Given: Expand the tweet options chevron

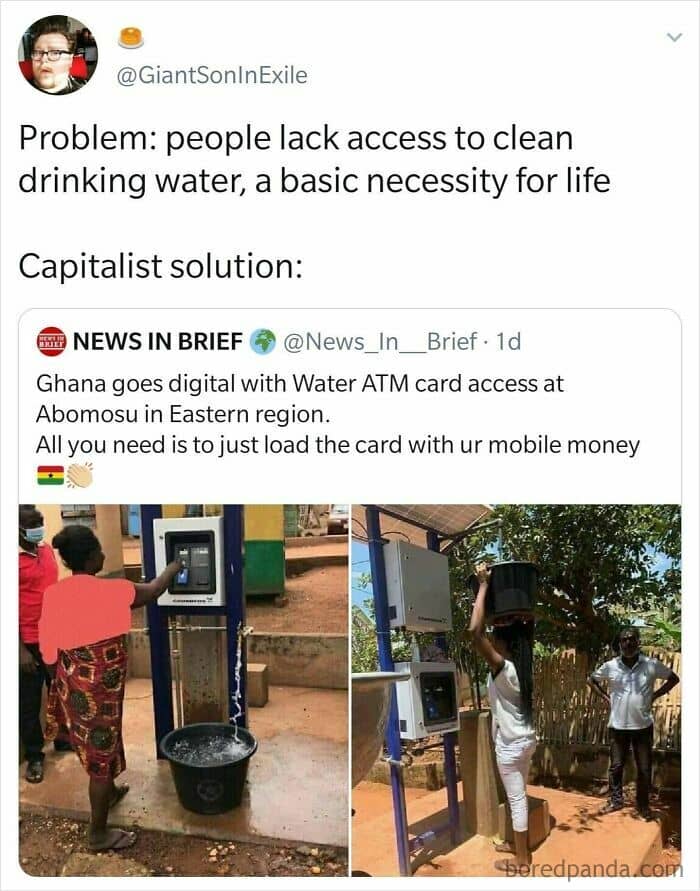Looking at the screenshot, I should click(674, 38).
